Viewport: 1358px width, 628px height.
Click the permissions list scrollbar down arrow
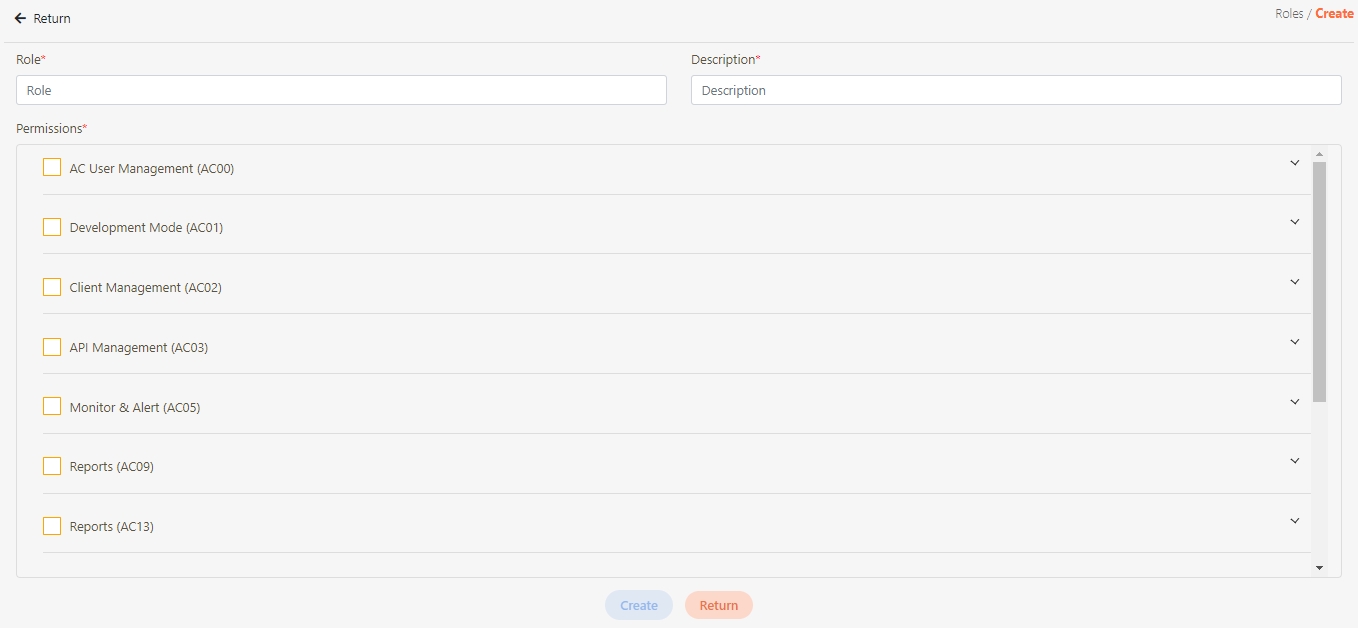1319,568
